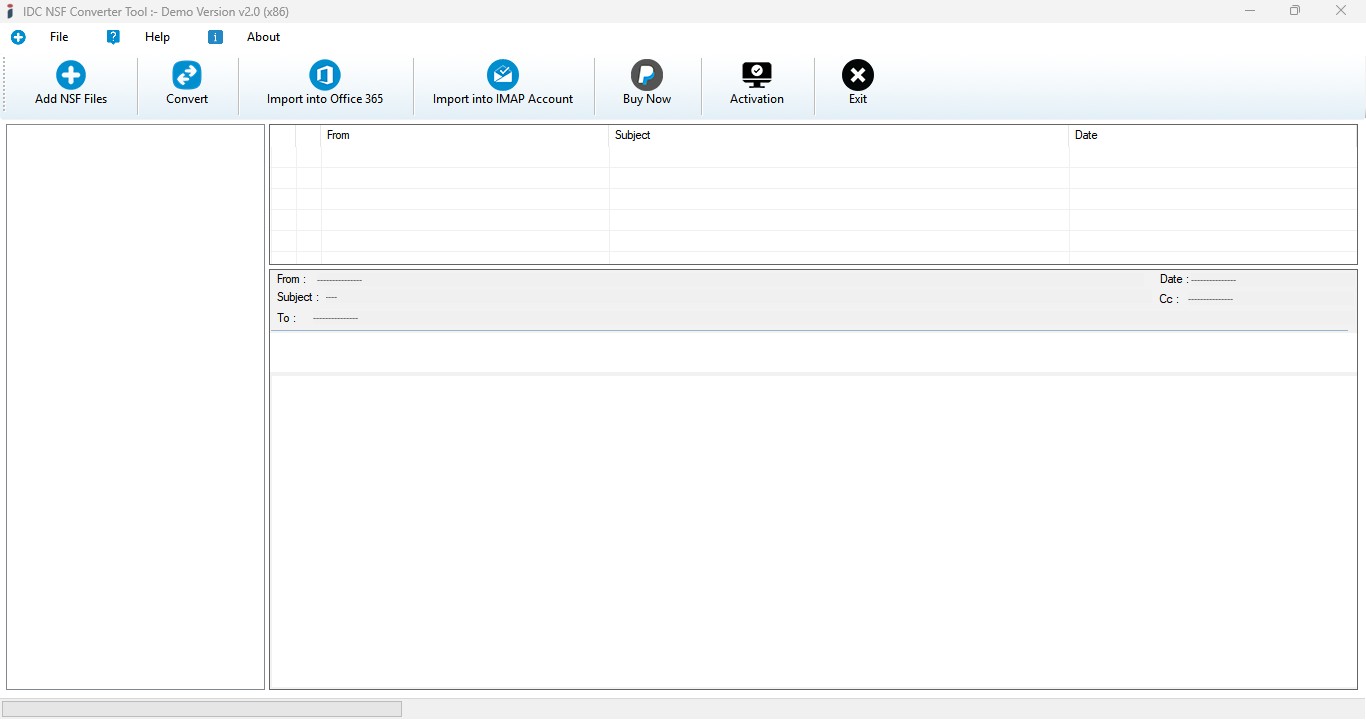
Task: Click the info icon beside About
Action: [x=215, y=37]
